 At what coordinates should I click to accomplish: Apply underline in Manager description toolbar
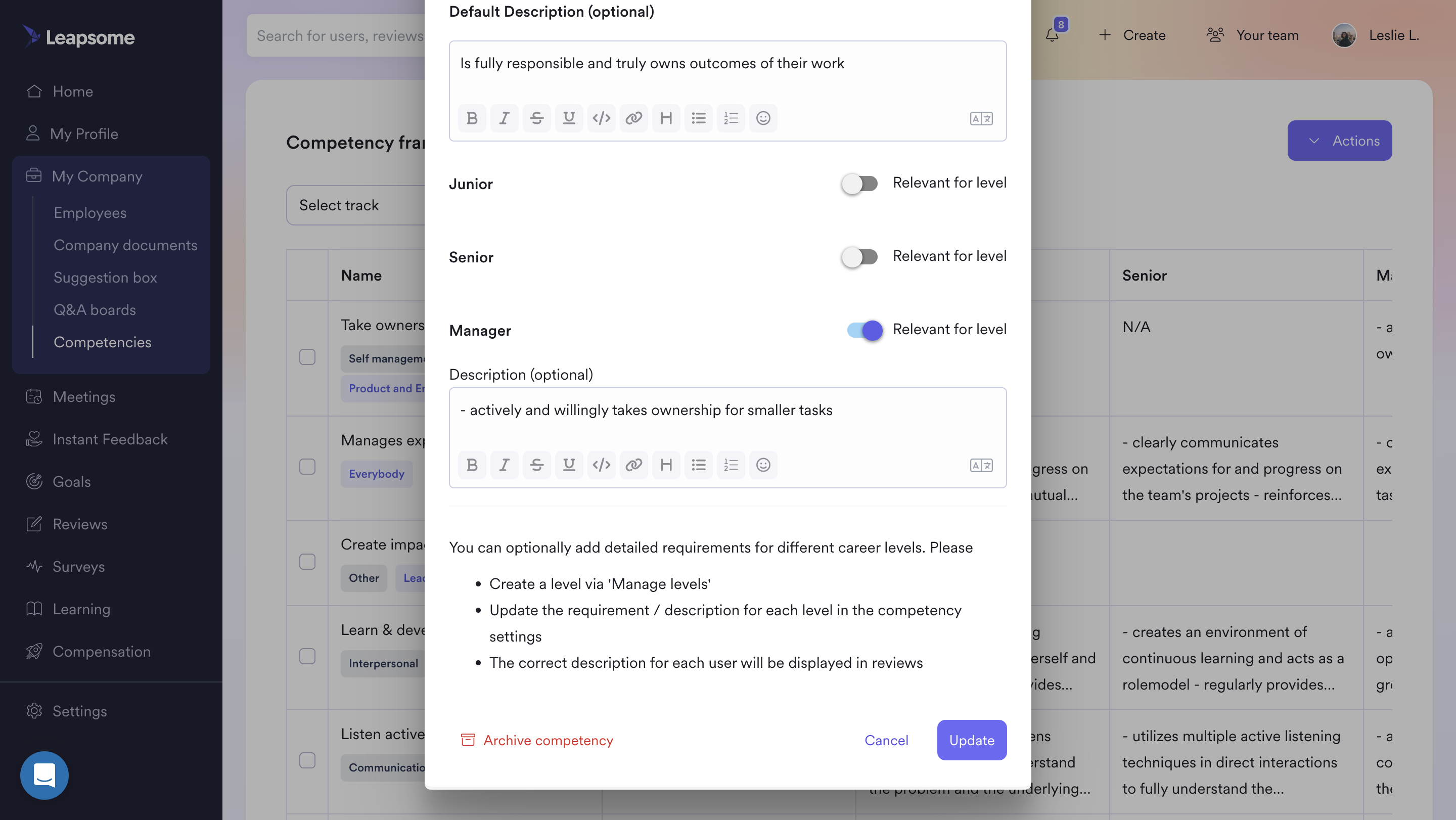point(569,465)
